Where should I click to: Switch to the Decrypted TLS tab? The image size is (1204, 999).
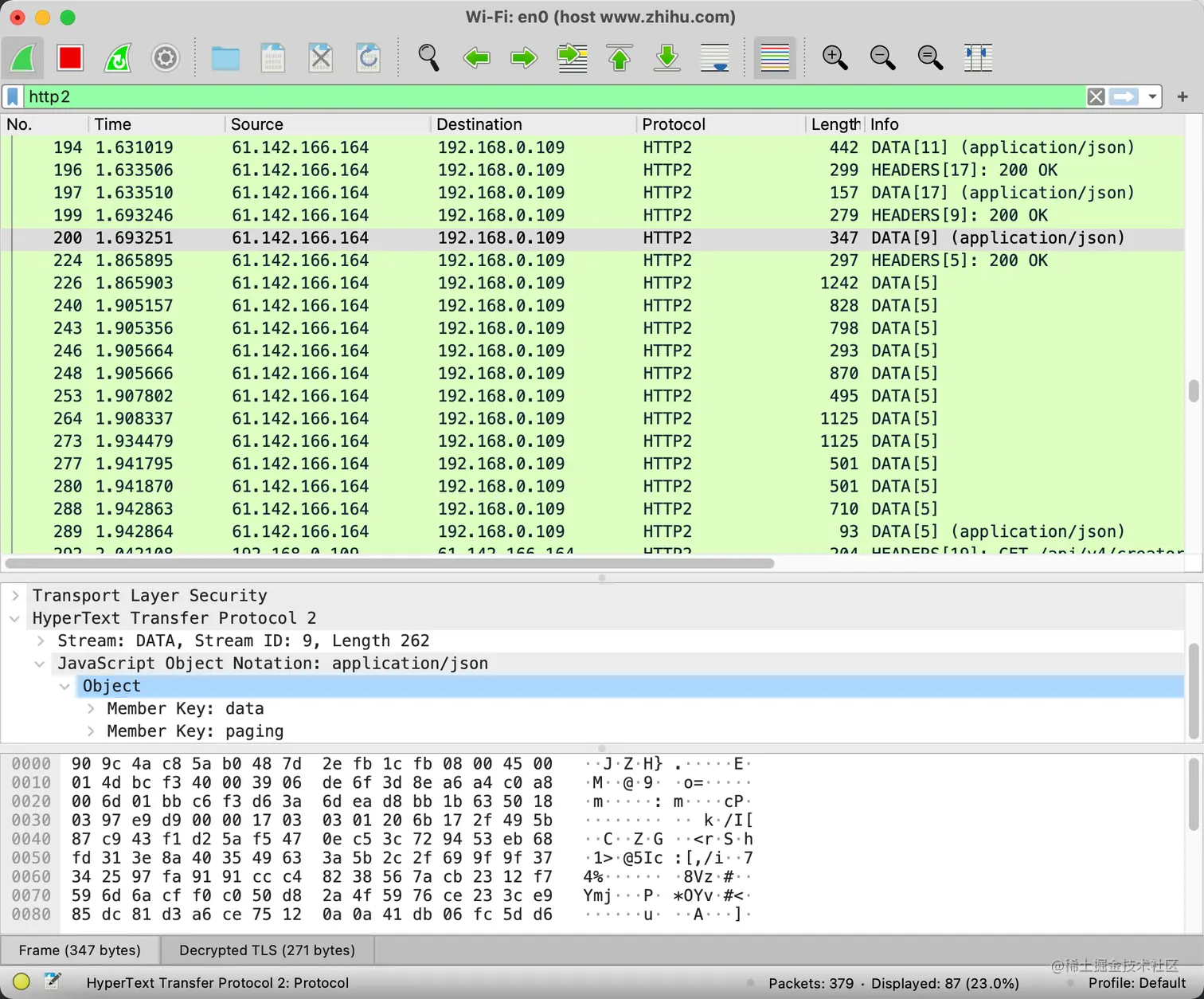click(267, 950)
